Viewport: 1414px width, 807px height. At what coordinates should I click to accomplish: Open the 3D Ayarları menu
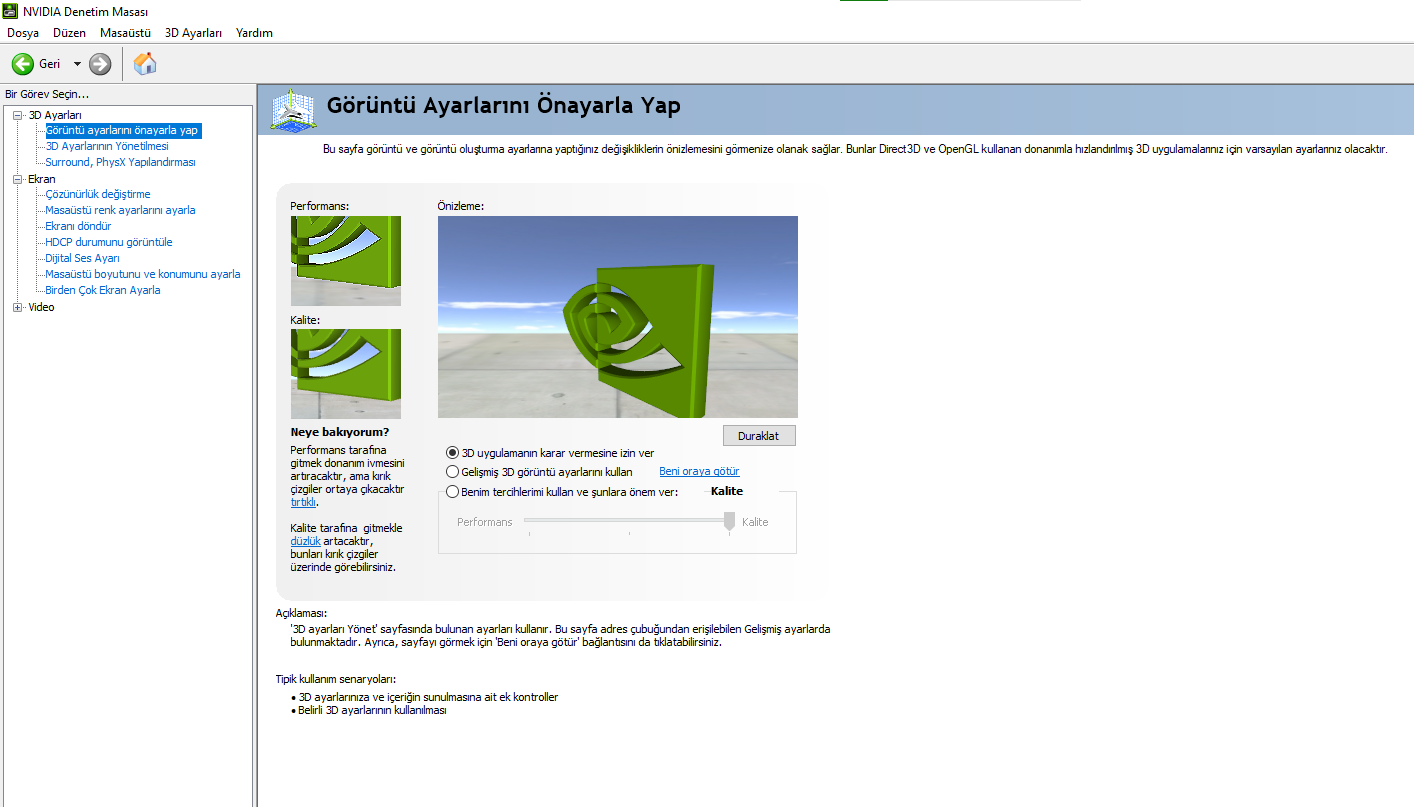point(193,33)
